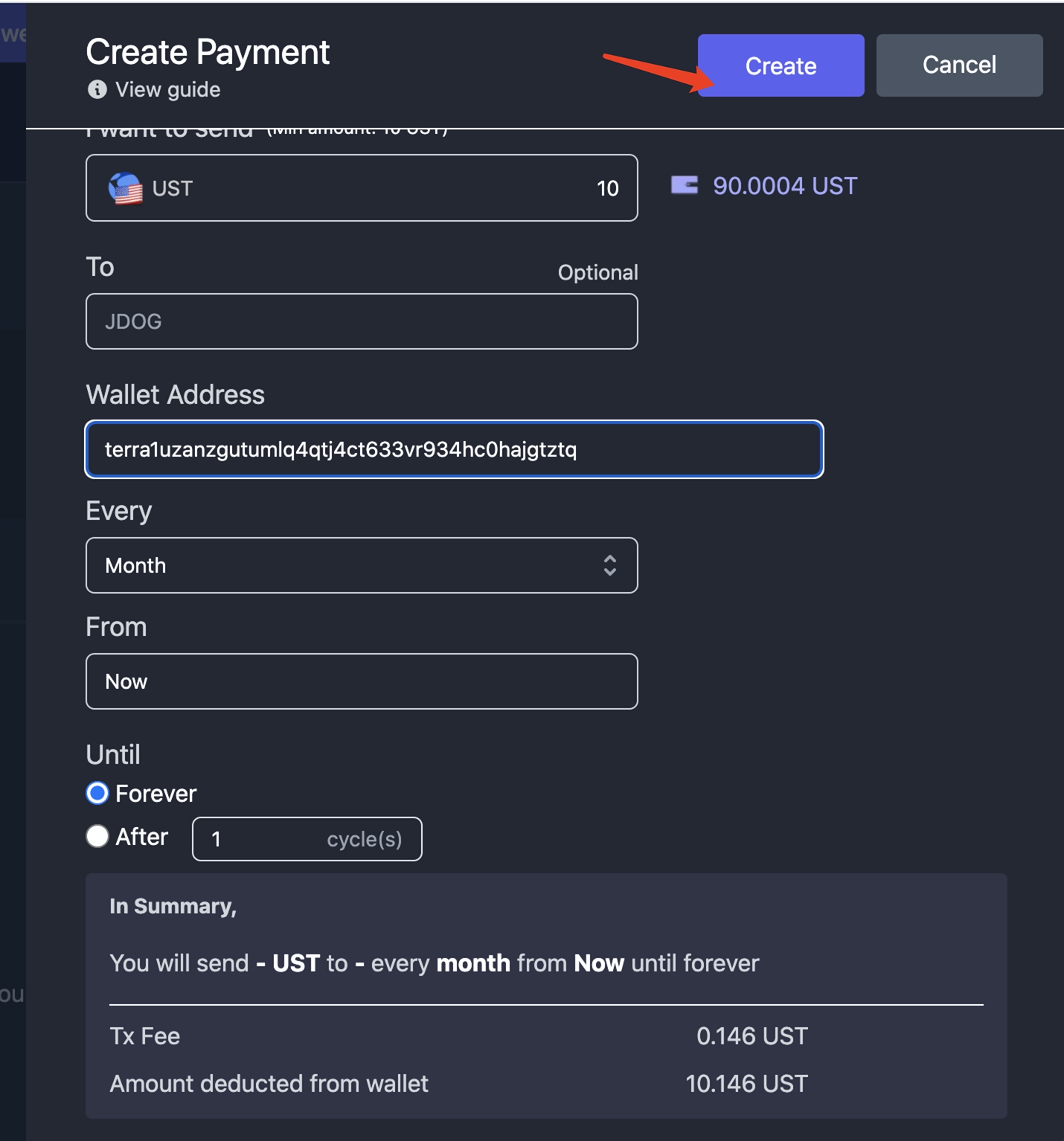The image size is (1064, 1141).
Task: Click the Create button
Action: [x=781, y=65]
